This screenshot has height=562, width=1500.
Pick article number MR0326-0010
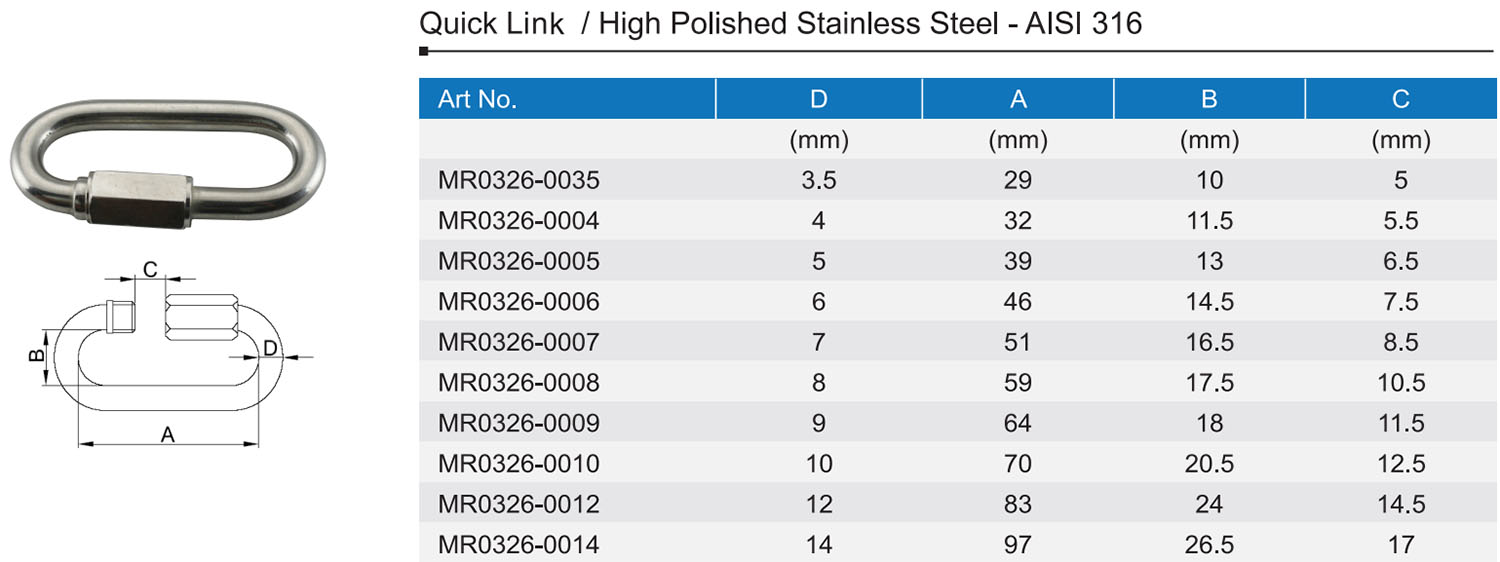[518, 464]
